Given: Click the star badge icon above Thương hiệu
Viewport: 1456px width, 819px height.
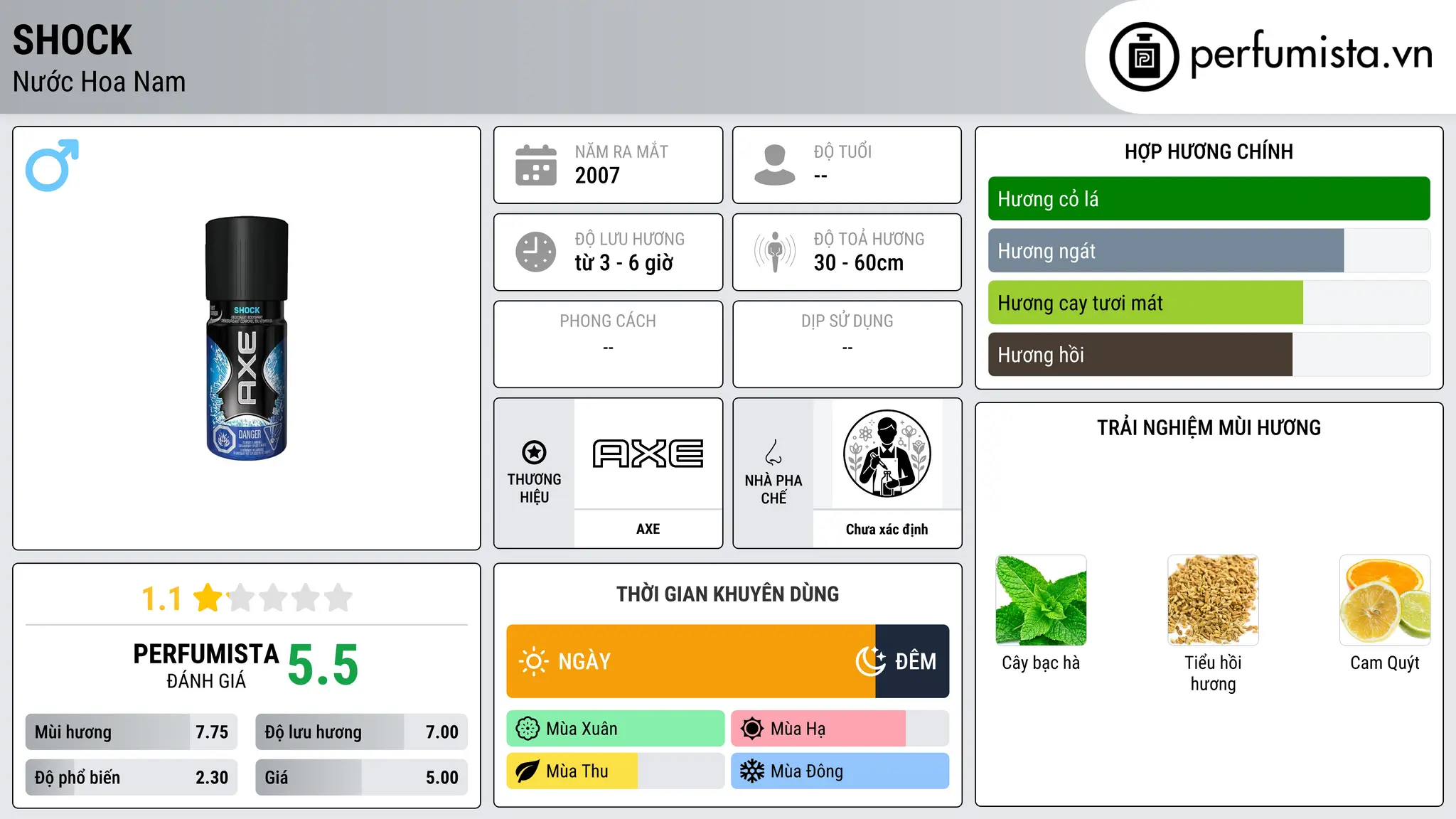Looking at the screenshot, I should [534, 452].
